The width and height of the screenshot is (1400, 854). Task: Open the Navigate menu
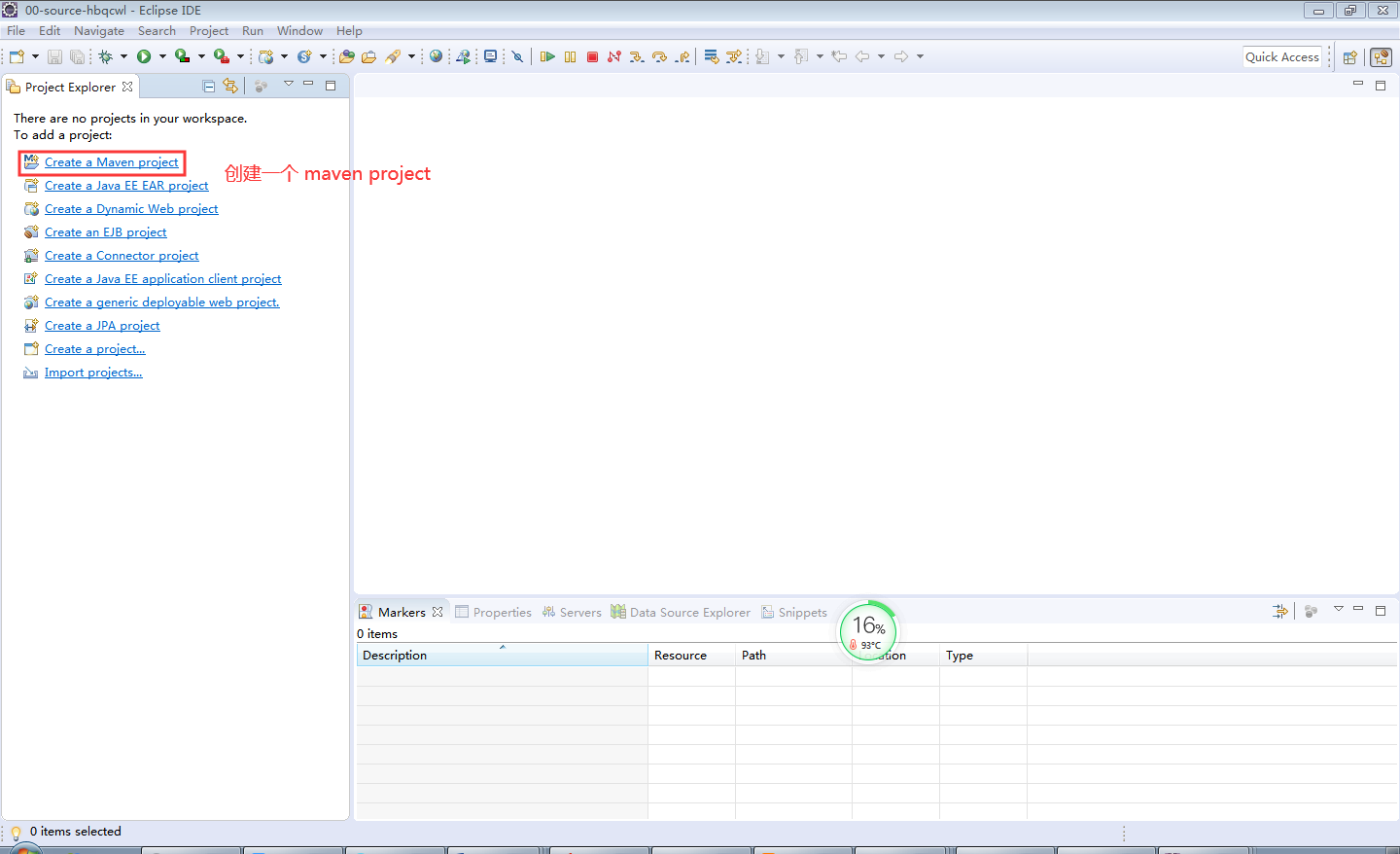click(99, 31)
